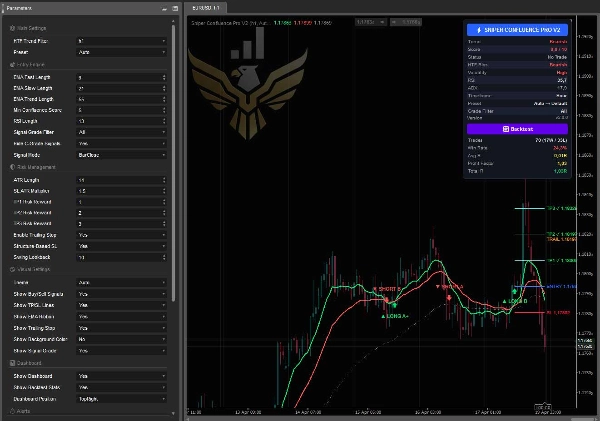Click the Parameters panel vertical scrollbar

[173, 163]
